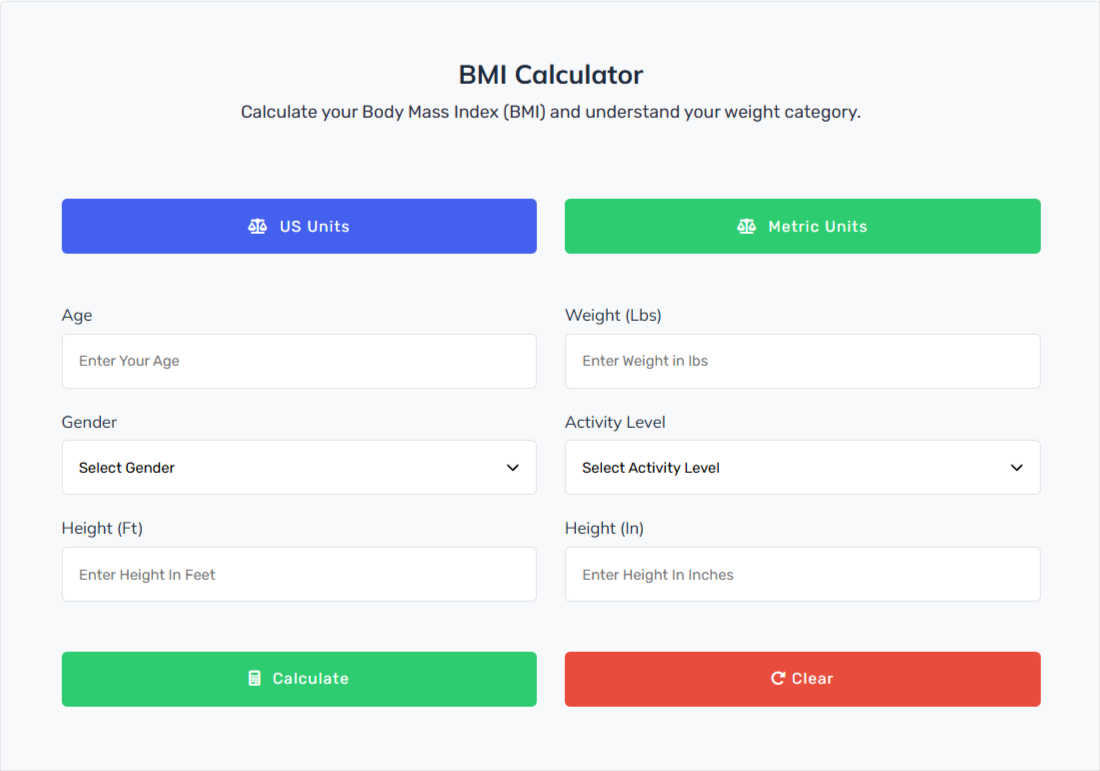This screenshot has height=771, width=1100.
Task: Click the scale icon on US Units
Action: click(x=257, y=227)
